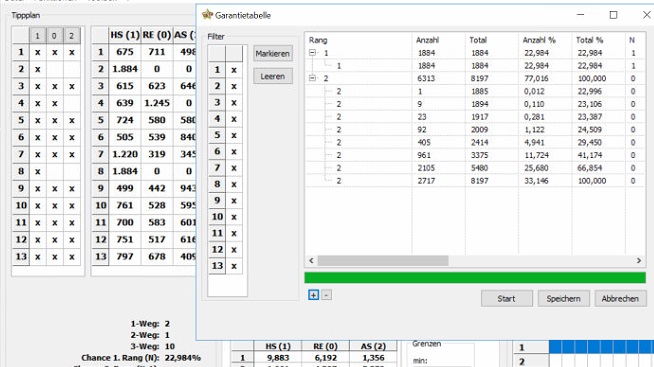
Task: Click the horizontal scrollbar right arrow
Action: pos(639,261)
